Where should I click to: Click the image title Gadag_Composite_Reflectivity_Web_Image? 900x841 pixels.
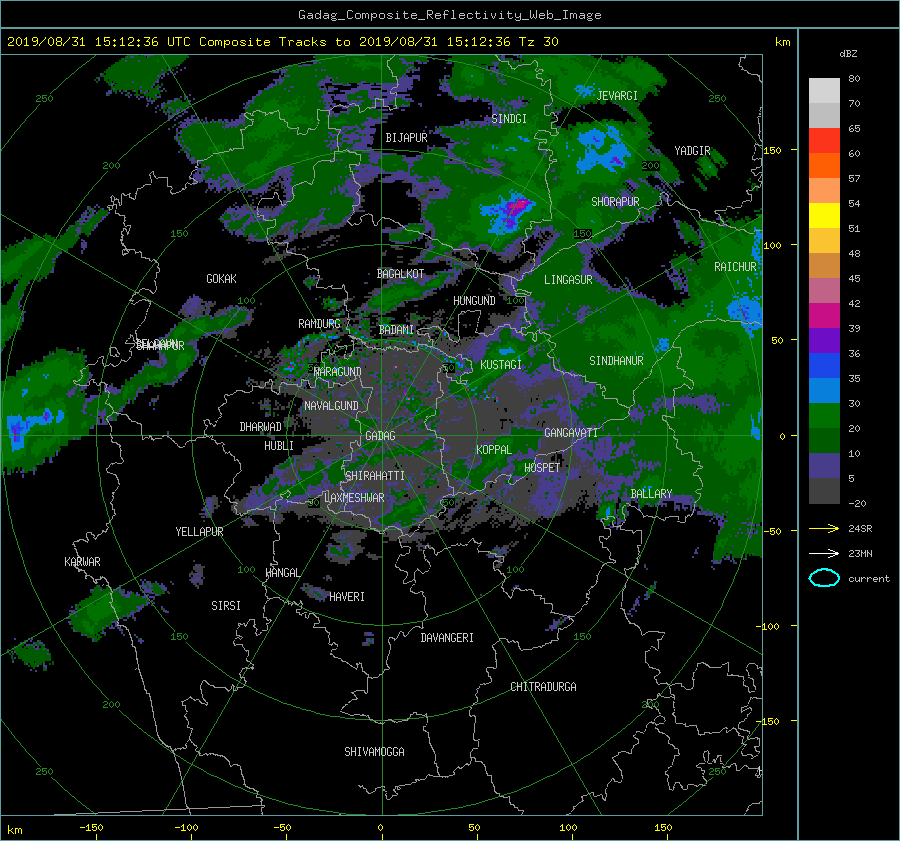(450, 15)
